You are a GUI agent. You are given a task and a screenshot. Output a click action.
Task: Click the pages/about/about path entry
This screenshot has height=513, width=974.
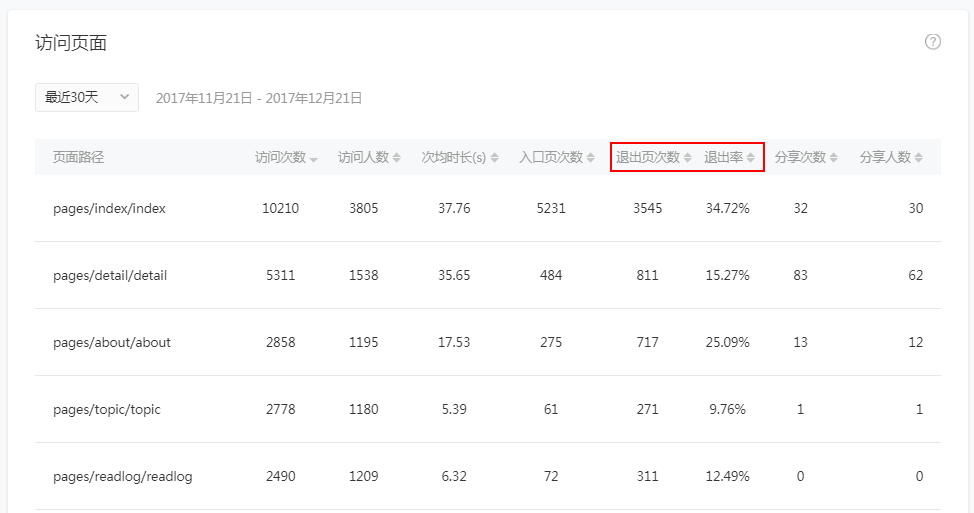tap(112, 343)
